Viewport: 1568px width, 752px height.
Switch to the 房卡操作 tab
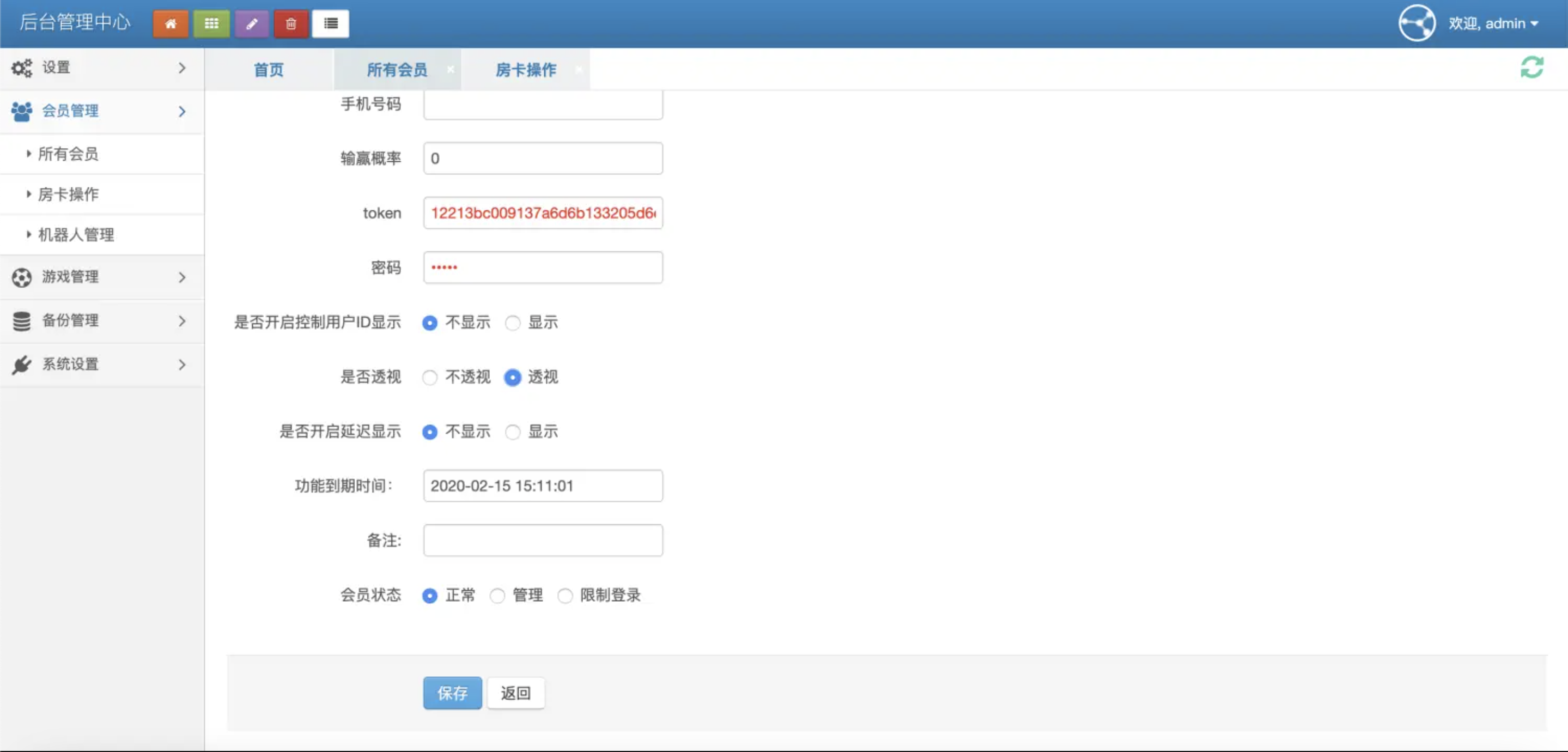pos(525,69)
